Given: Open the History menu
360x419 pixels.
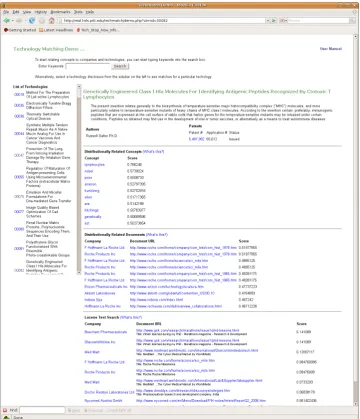Looking at the screenshot, I should [x=41, y=12].
